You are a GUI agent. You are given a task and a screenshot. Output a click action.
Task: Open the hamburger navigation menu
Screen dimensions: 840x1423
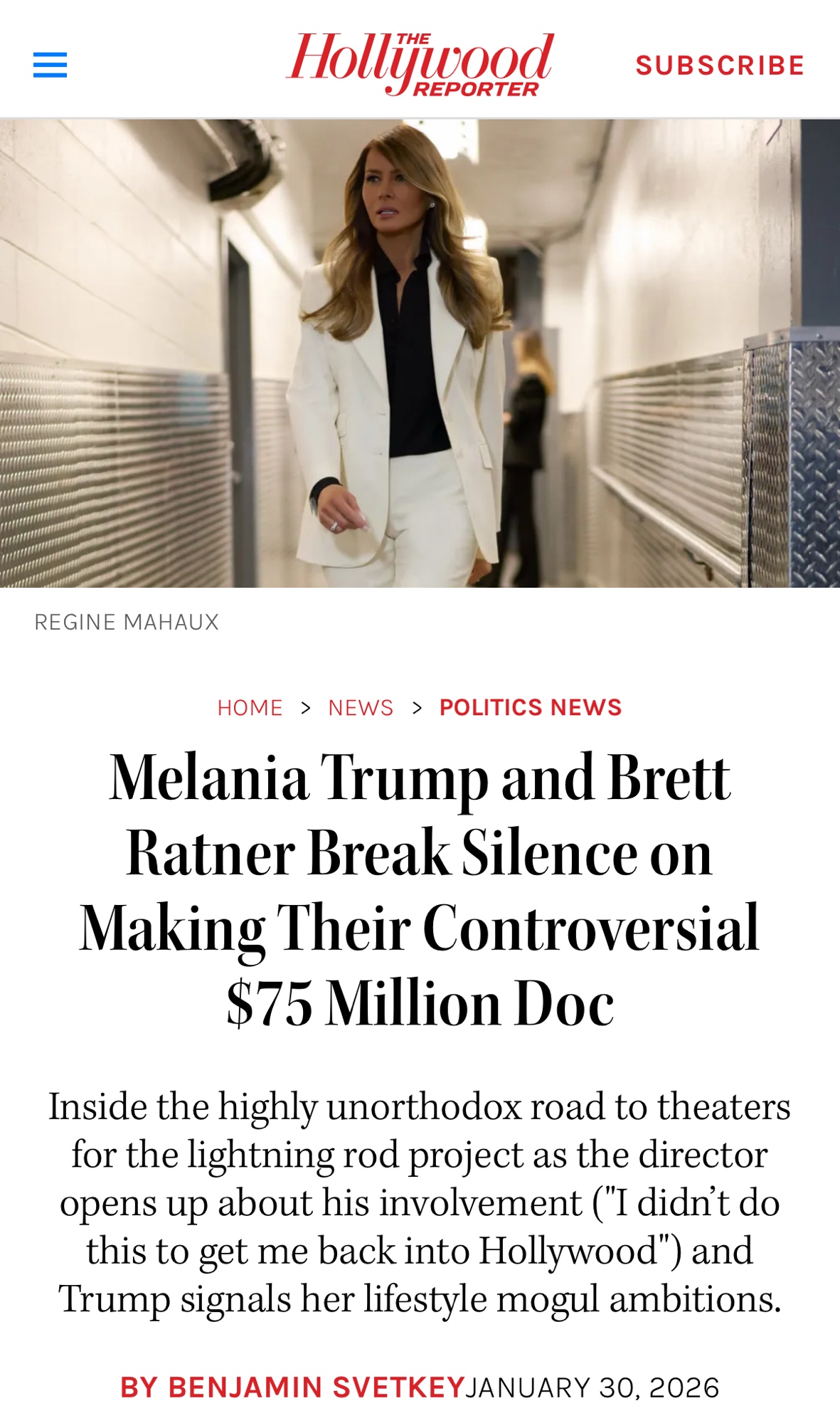[x=50, y=65]
